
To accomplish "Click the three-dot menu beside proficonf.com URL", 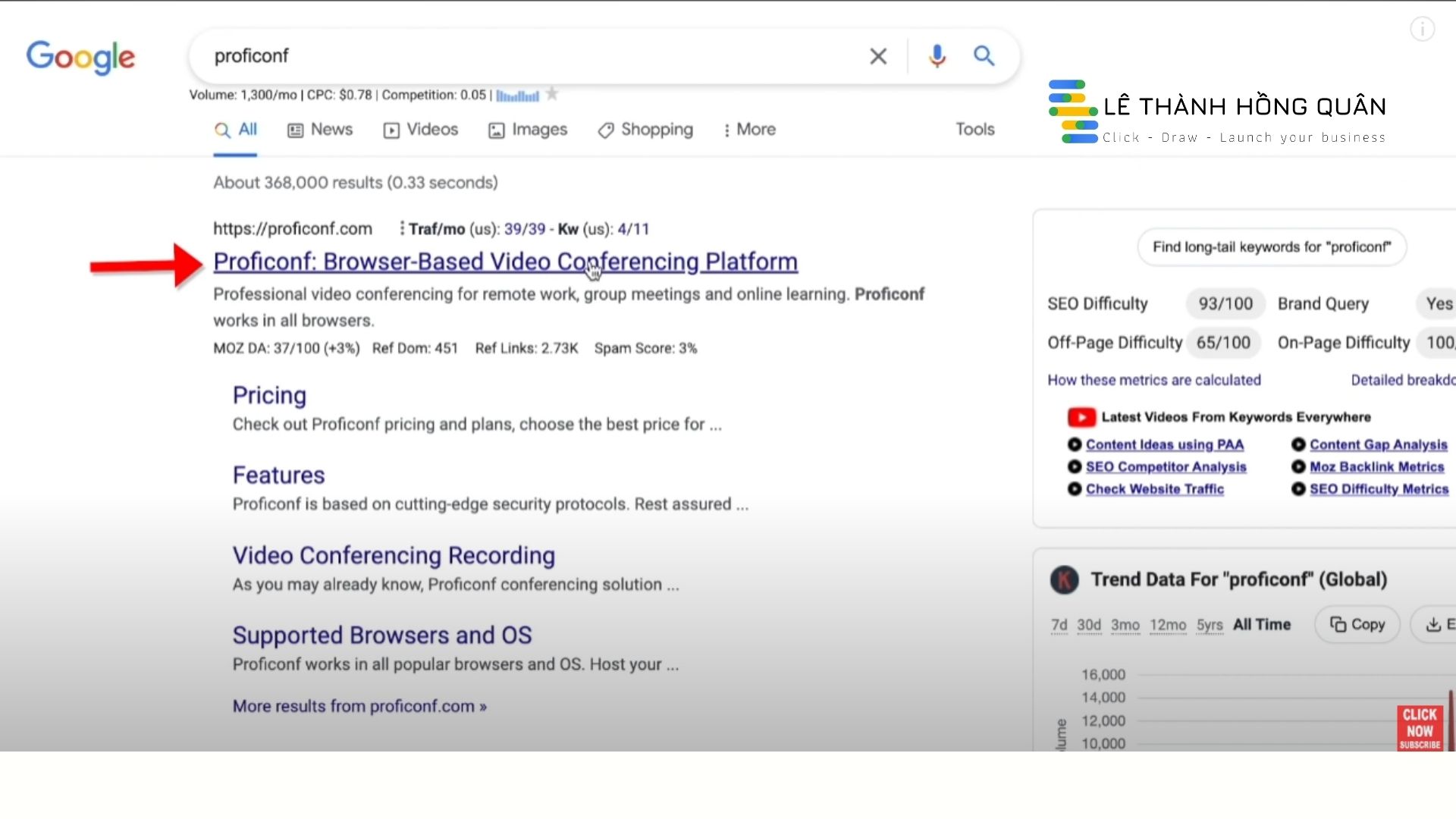I will coord(402,228).
